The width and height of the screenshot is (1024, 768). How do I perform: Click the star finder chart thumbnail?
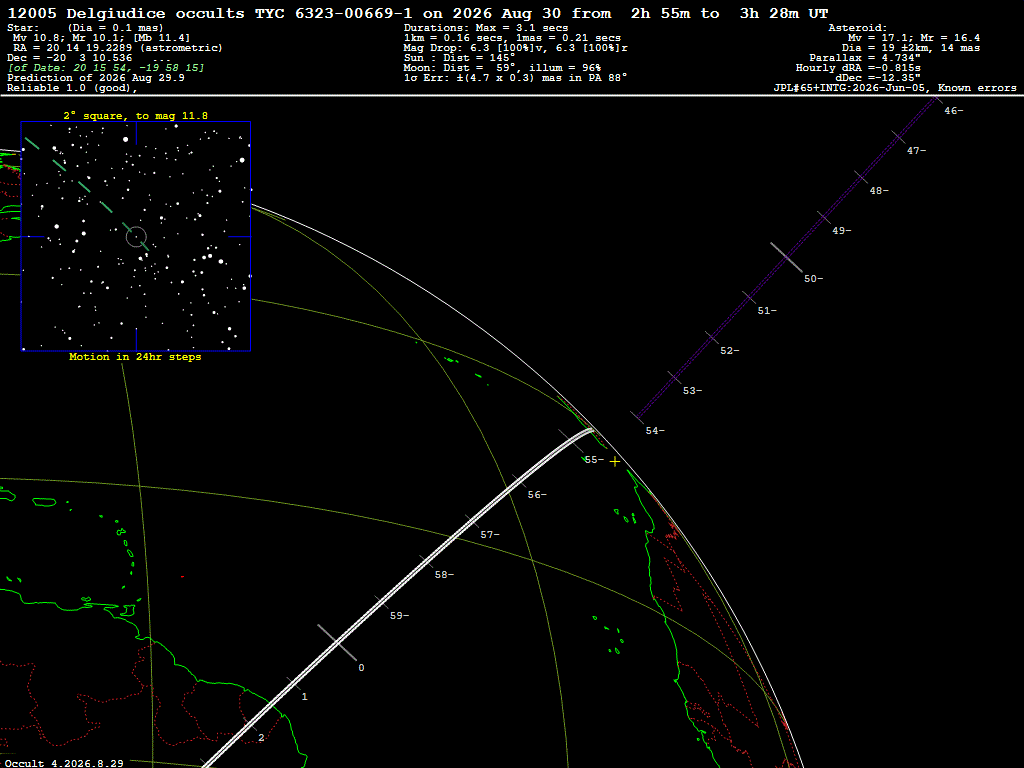136,236
